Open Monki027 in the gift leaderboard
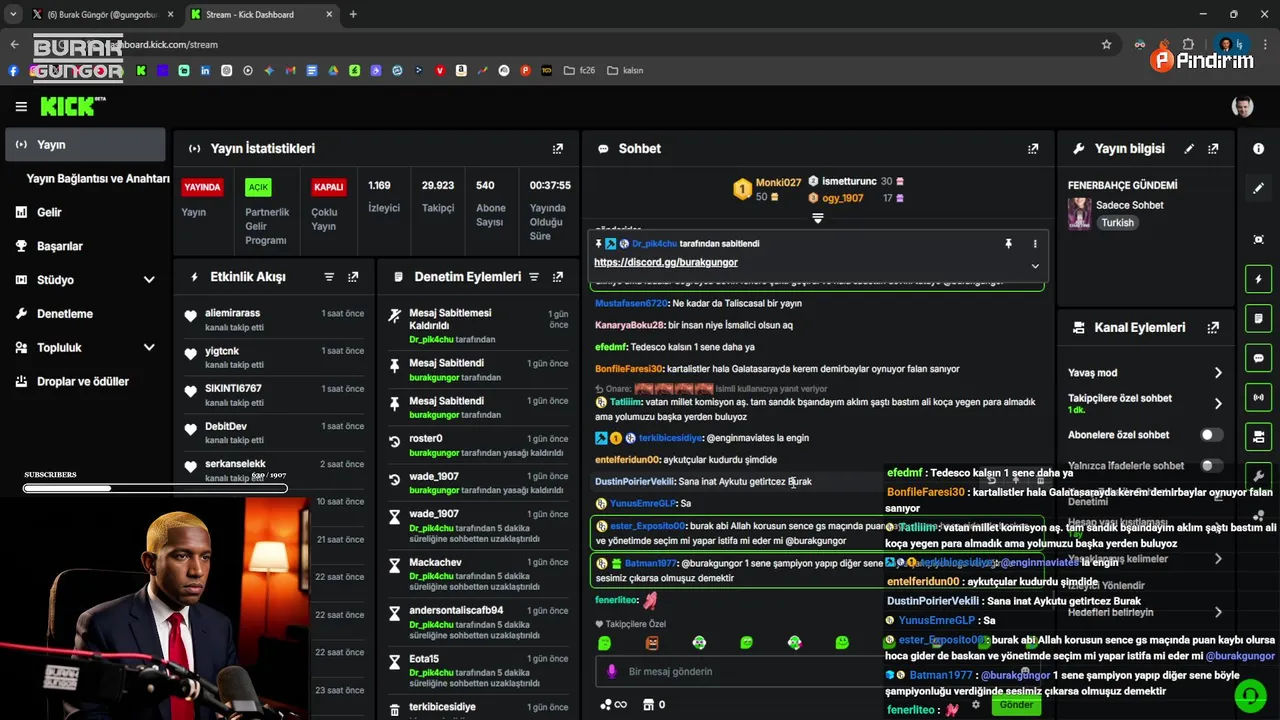 coord(778,183)
